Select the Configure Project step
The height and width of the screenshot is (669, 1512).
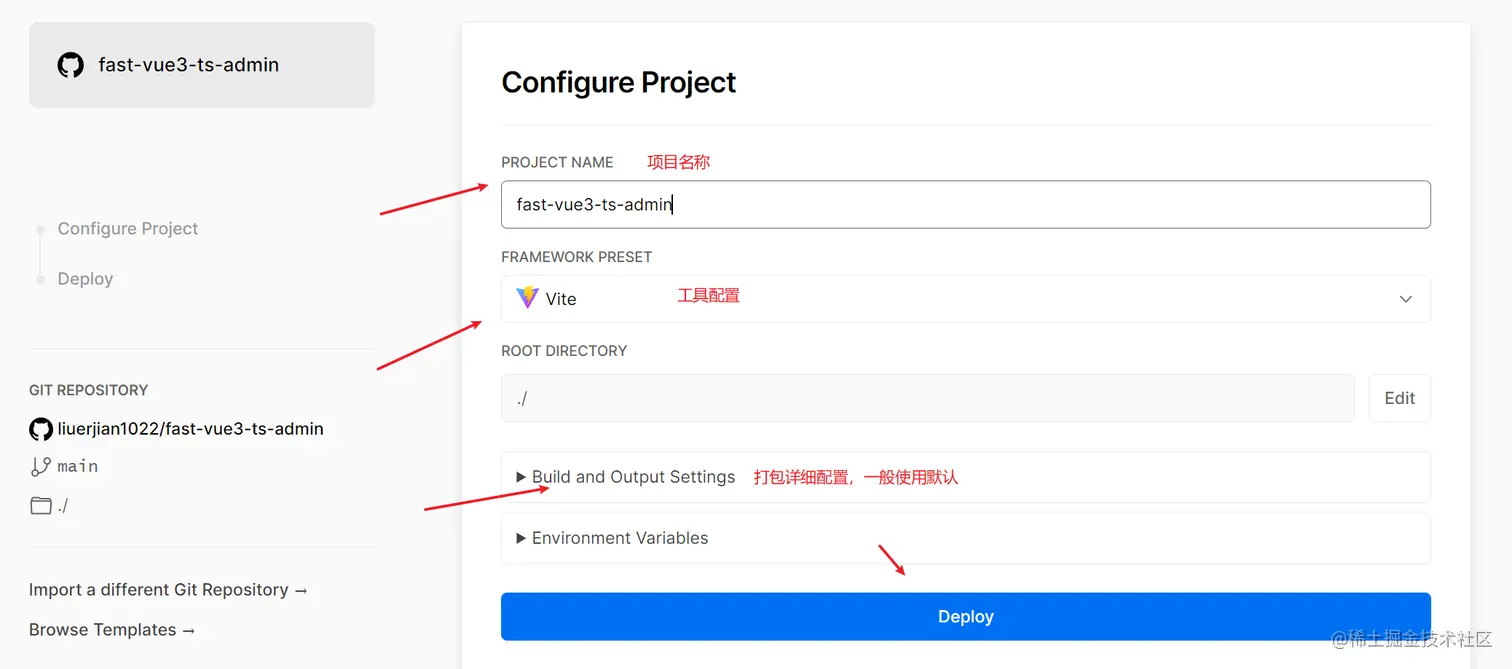(128, 229)
